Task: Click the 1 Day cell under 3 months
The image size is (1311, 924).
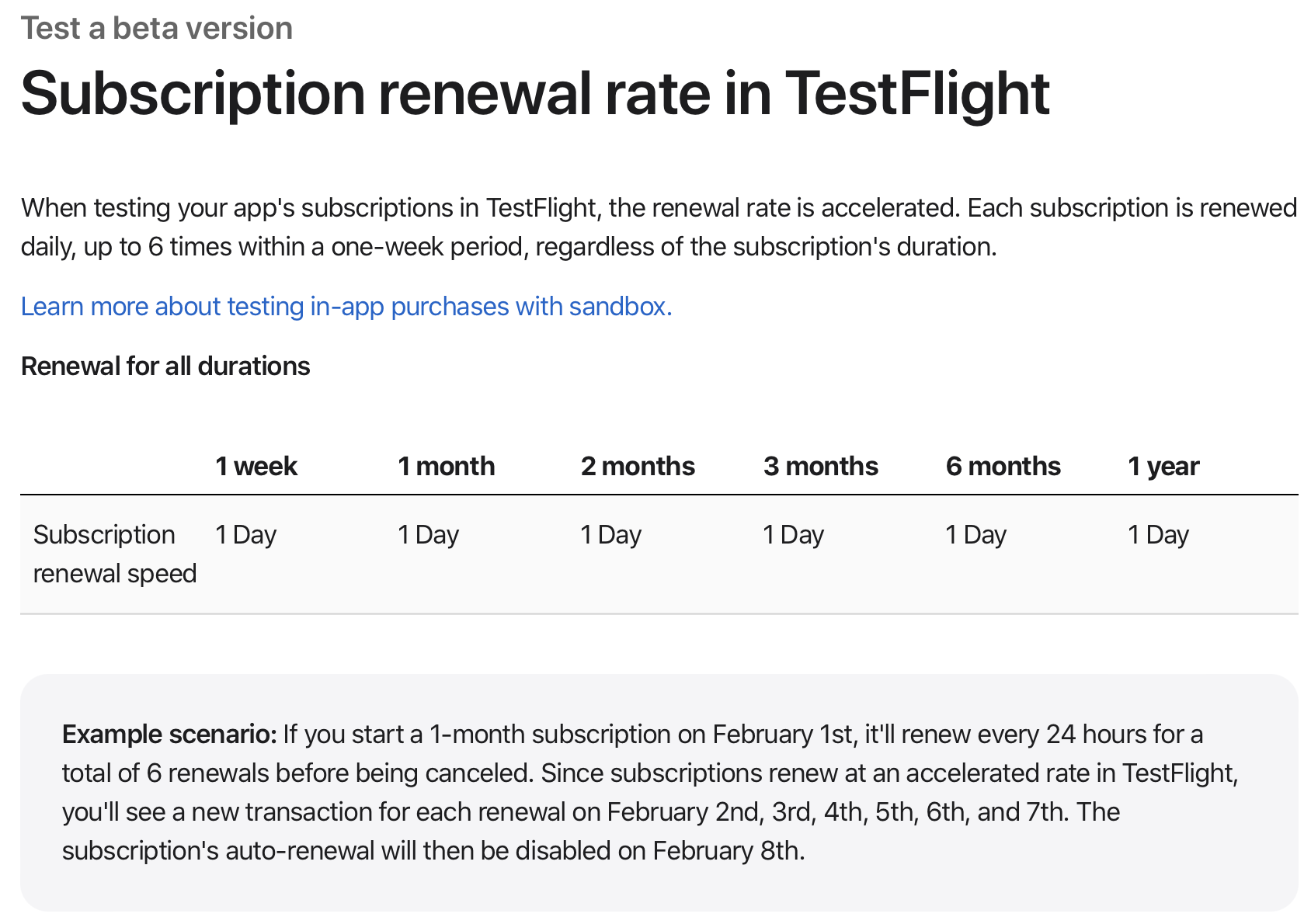Action: 793,534
